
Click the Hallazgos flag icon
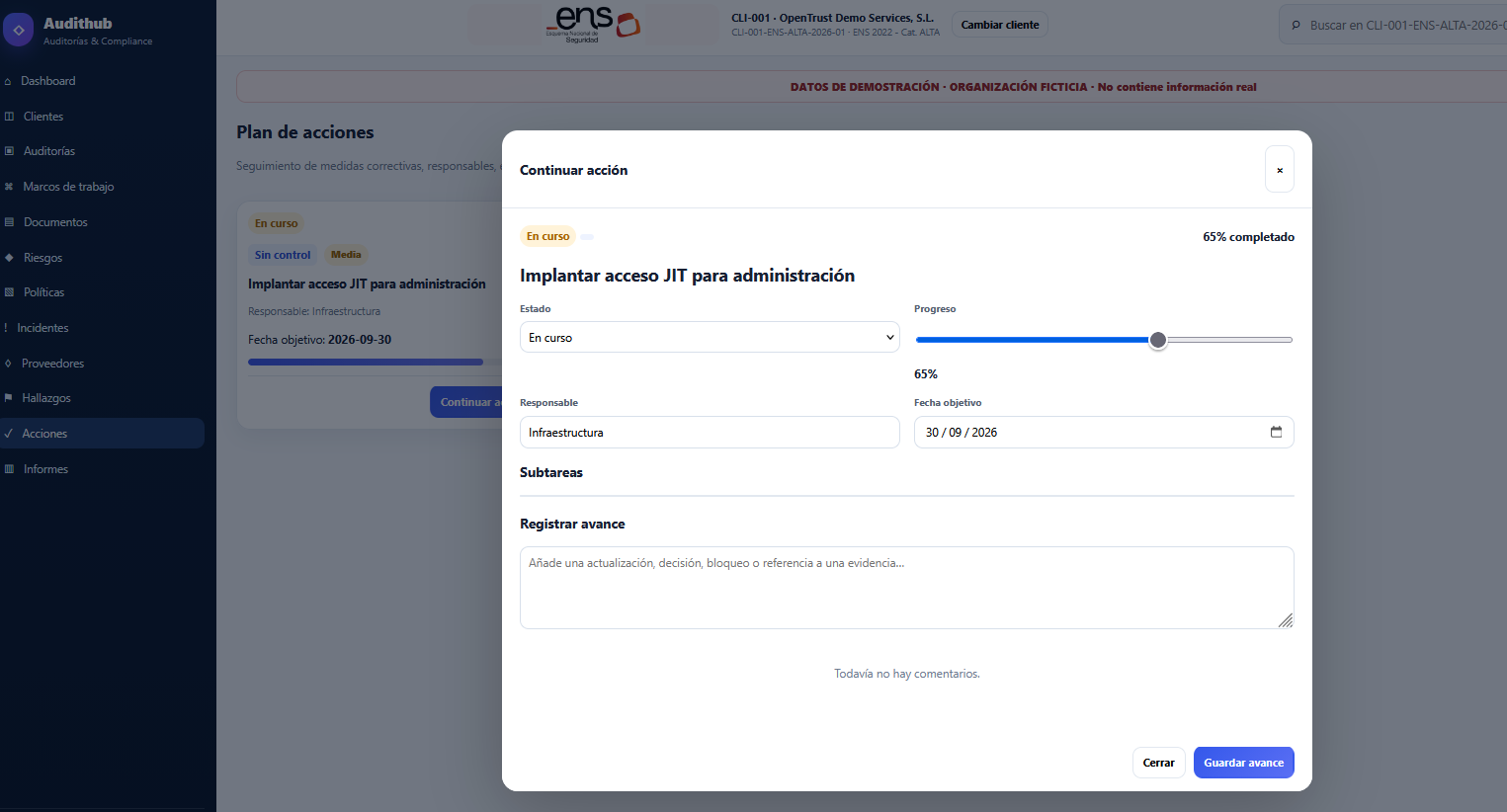(x=8, y=398)
